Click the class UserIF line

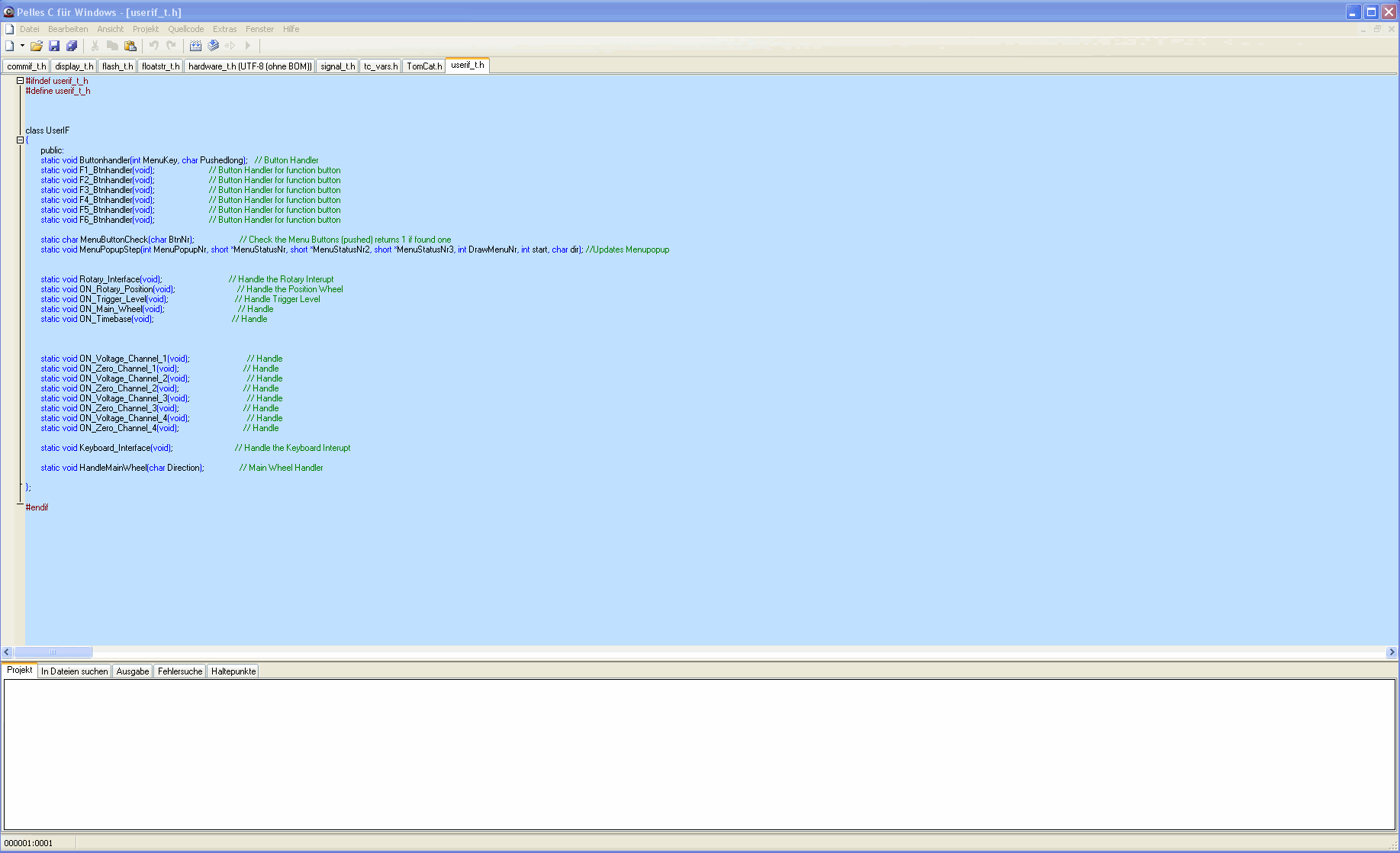(x=47, y=130)
